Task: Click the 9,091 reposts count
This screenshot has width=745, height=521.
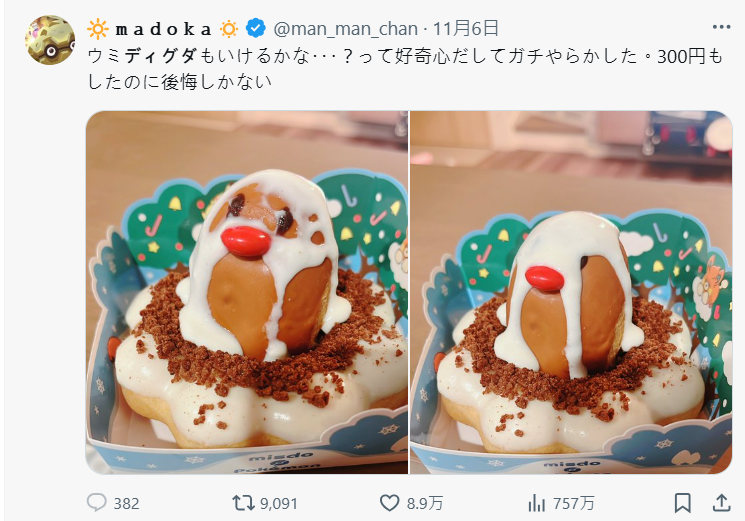Action: 278,503
